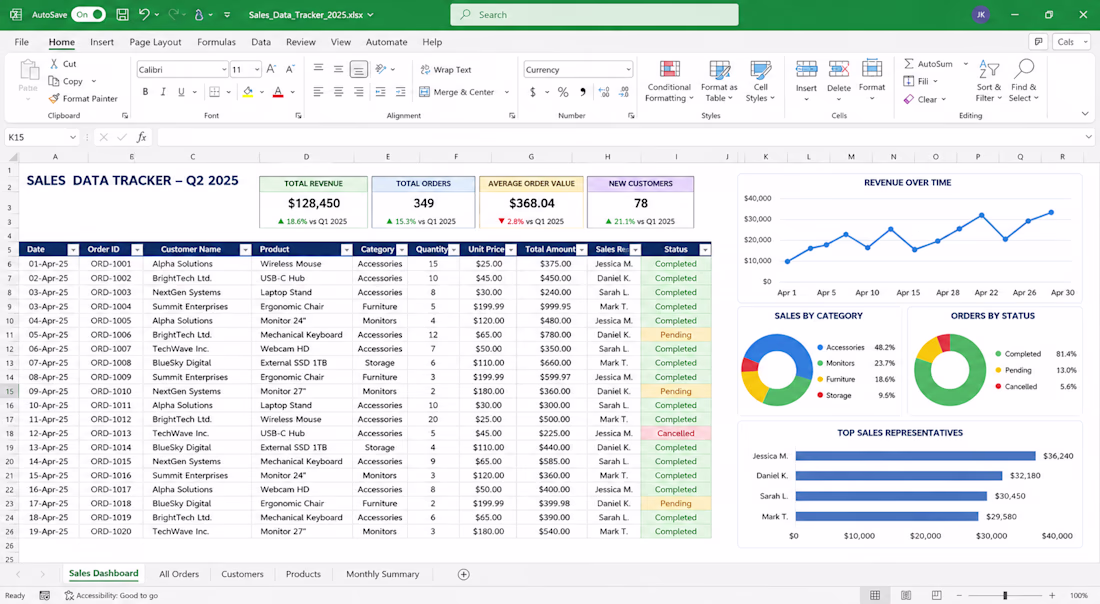
Task: Click the Font Color red A swatch
Action: [x=278, y=92]
